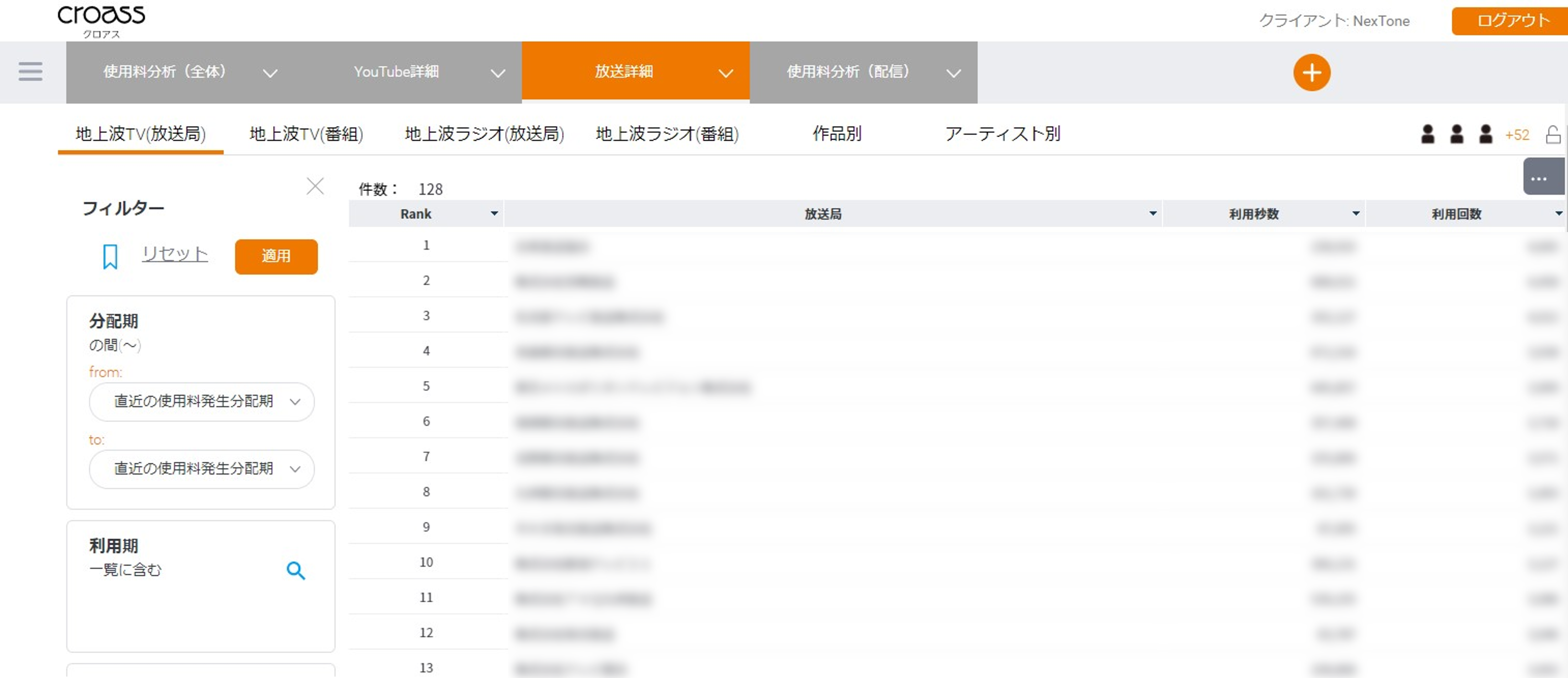
Task: Open the Rank column sort arrow
Action: click(494, 214)
